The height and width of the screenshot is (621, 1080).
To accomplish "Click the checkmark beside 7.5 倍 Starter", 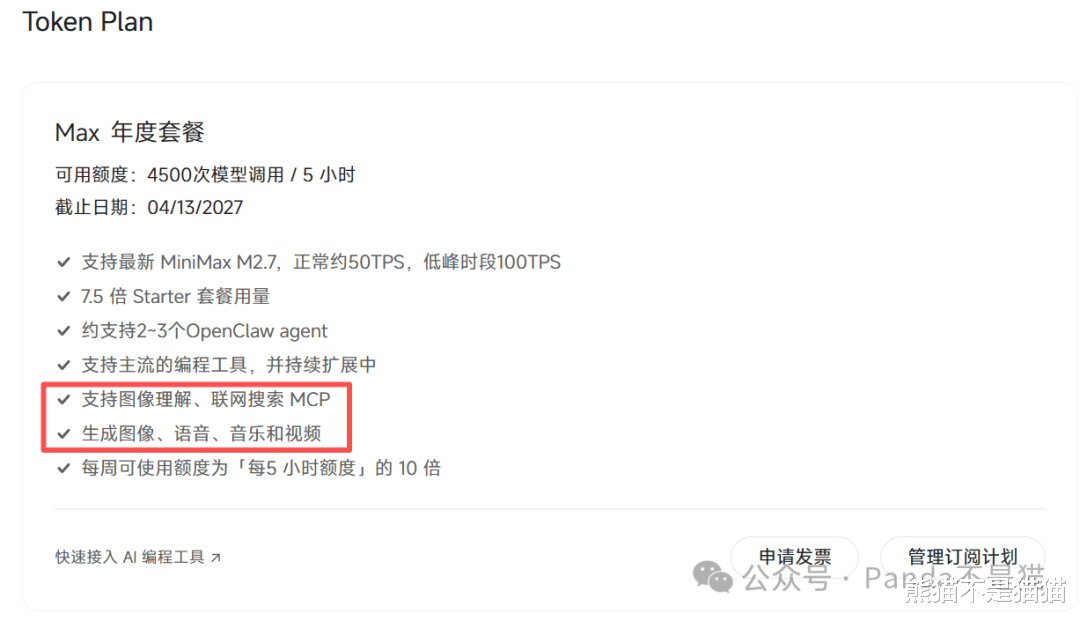I will click(x=64, y=297).
